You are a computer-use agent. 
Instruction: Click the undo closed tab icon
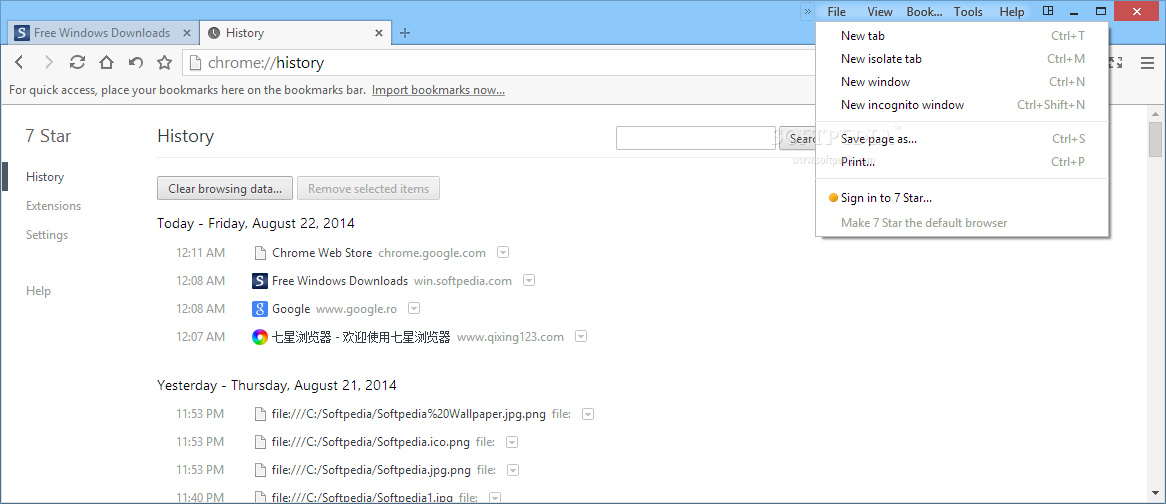click(135, 62)
